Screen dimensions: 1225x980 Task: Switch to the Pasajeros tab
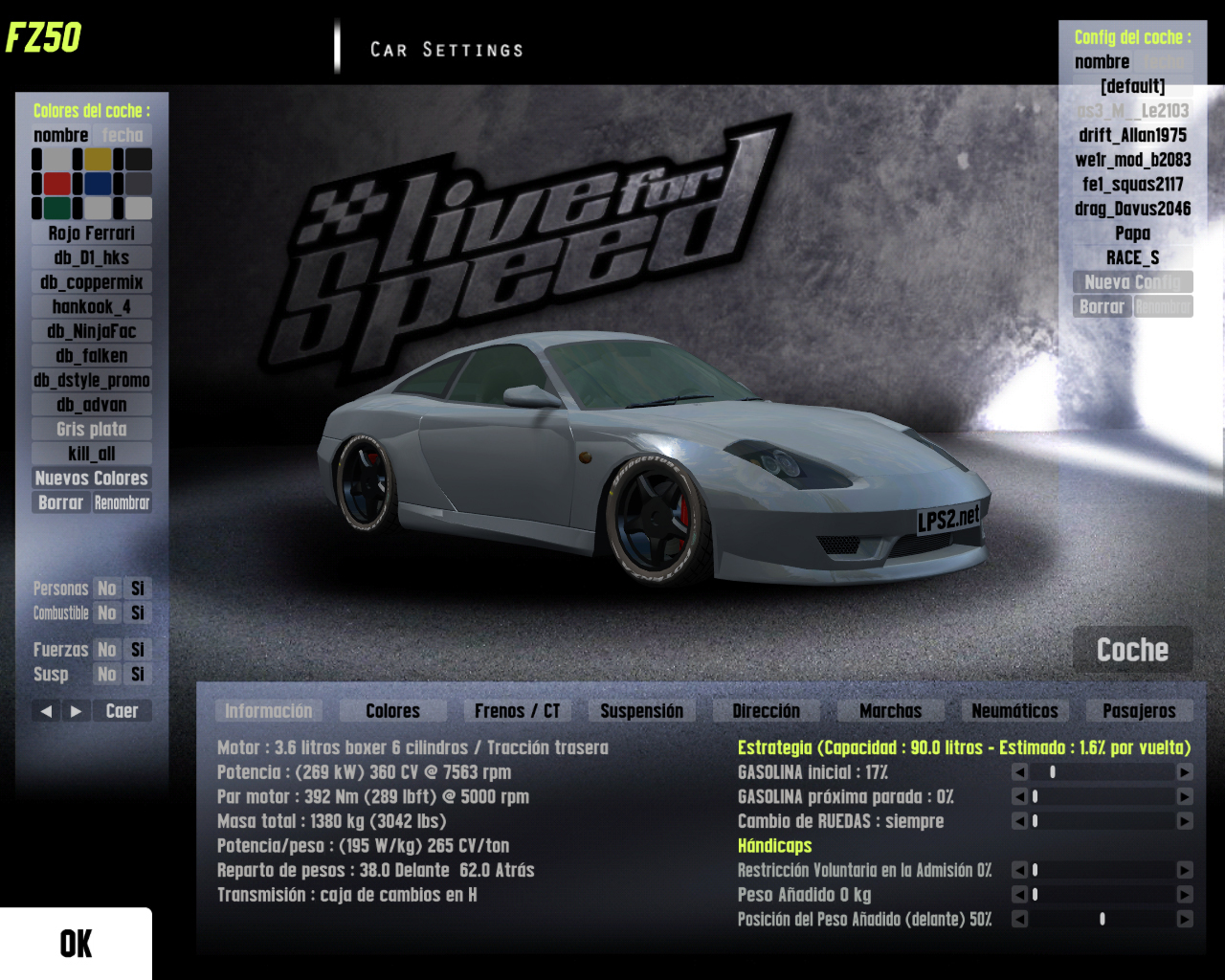coord(1139,711)
